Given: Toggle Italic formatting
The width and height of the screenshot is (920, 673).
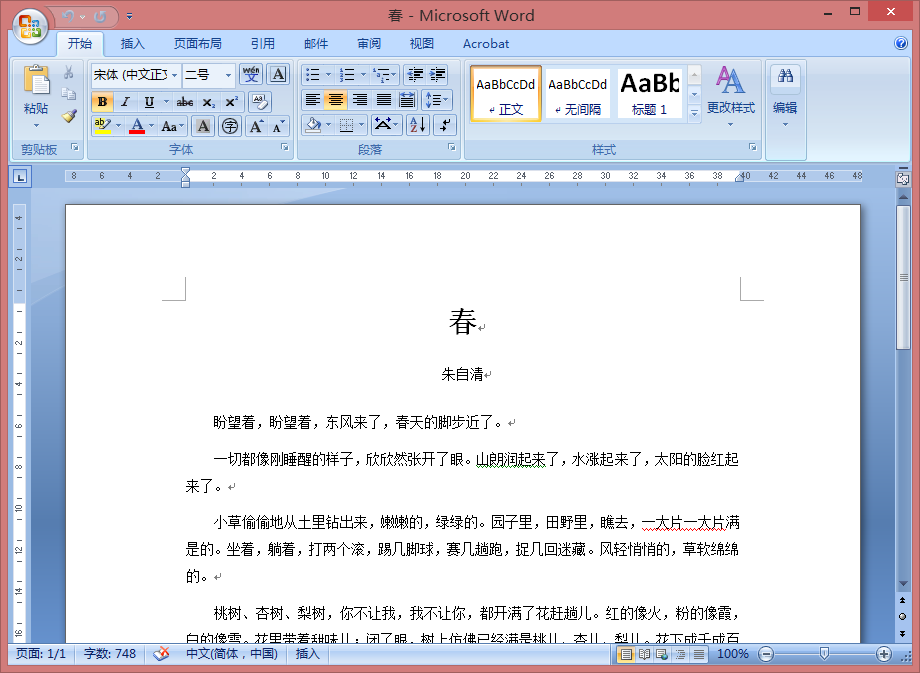Looking at the screenshot, I should pyautogui.click(x=125, y=102).
